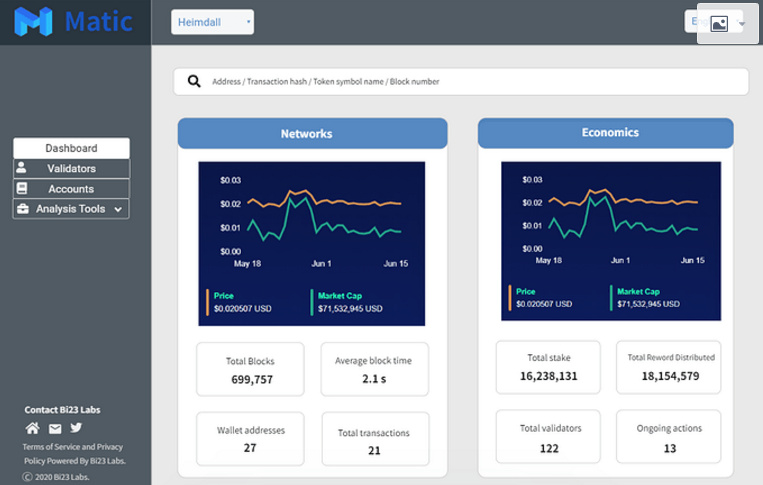
Task: Click the Economics panel header
Action: tap(605, 133)
